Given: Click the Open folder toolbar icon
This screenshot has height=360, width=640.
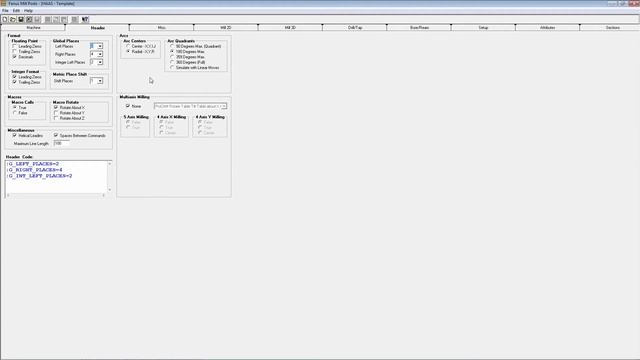Looking at the screenshot, I should point(13,19).
